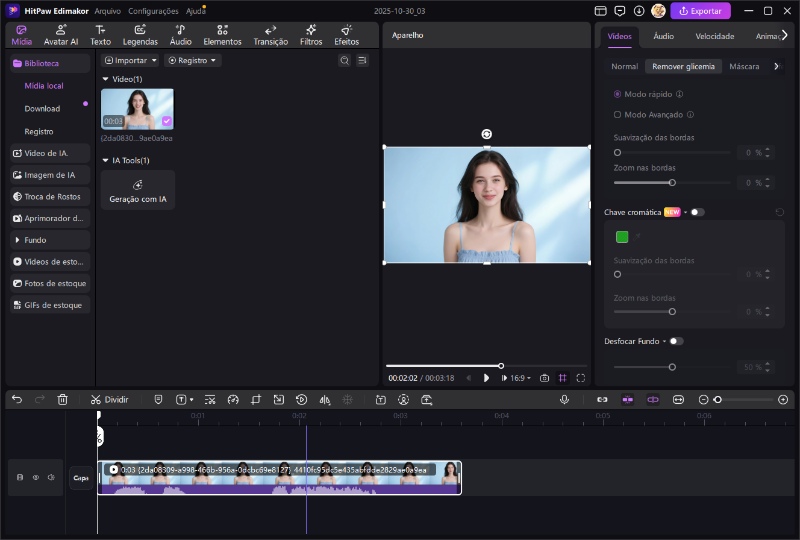800x540 pixels.
Task: Click the Dividir split tool
Action: 109,399
